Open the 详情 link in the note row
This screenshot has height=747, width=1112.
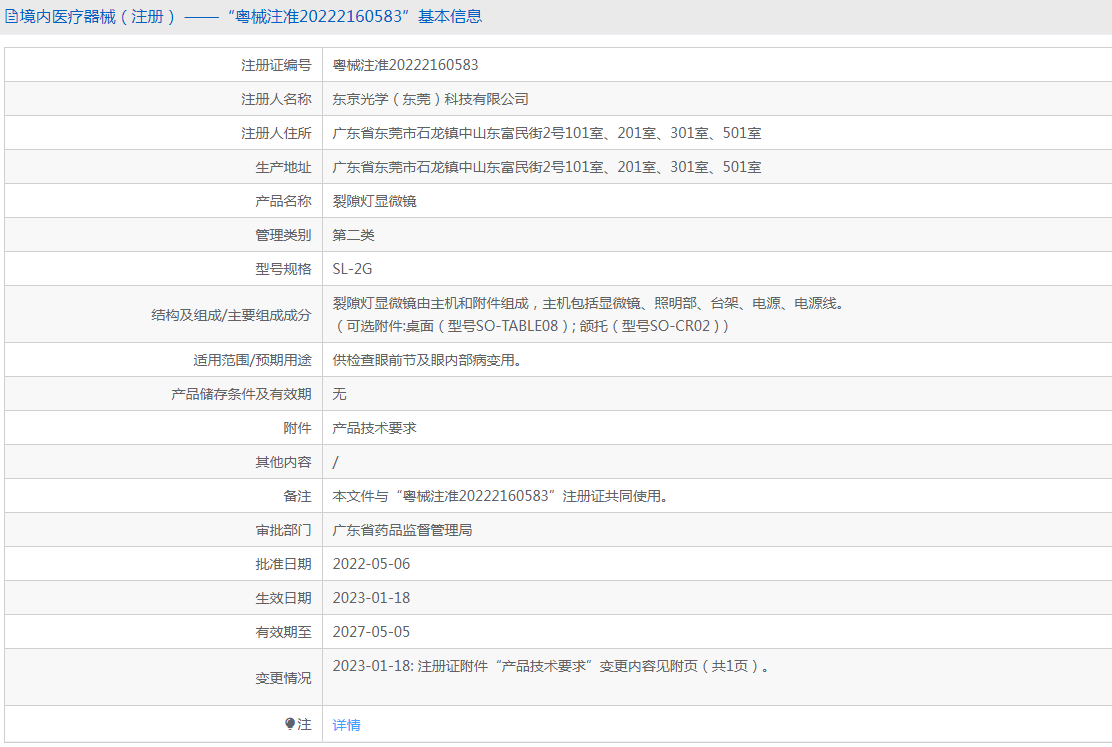(346, 725)
